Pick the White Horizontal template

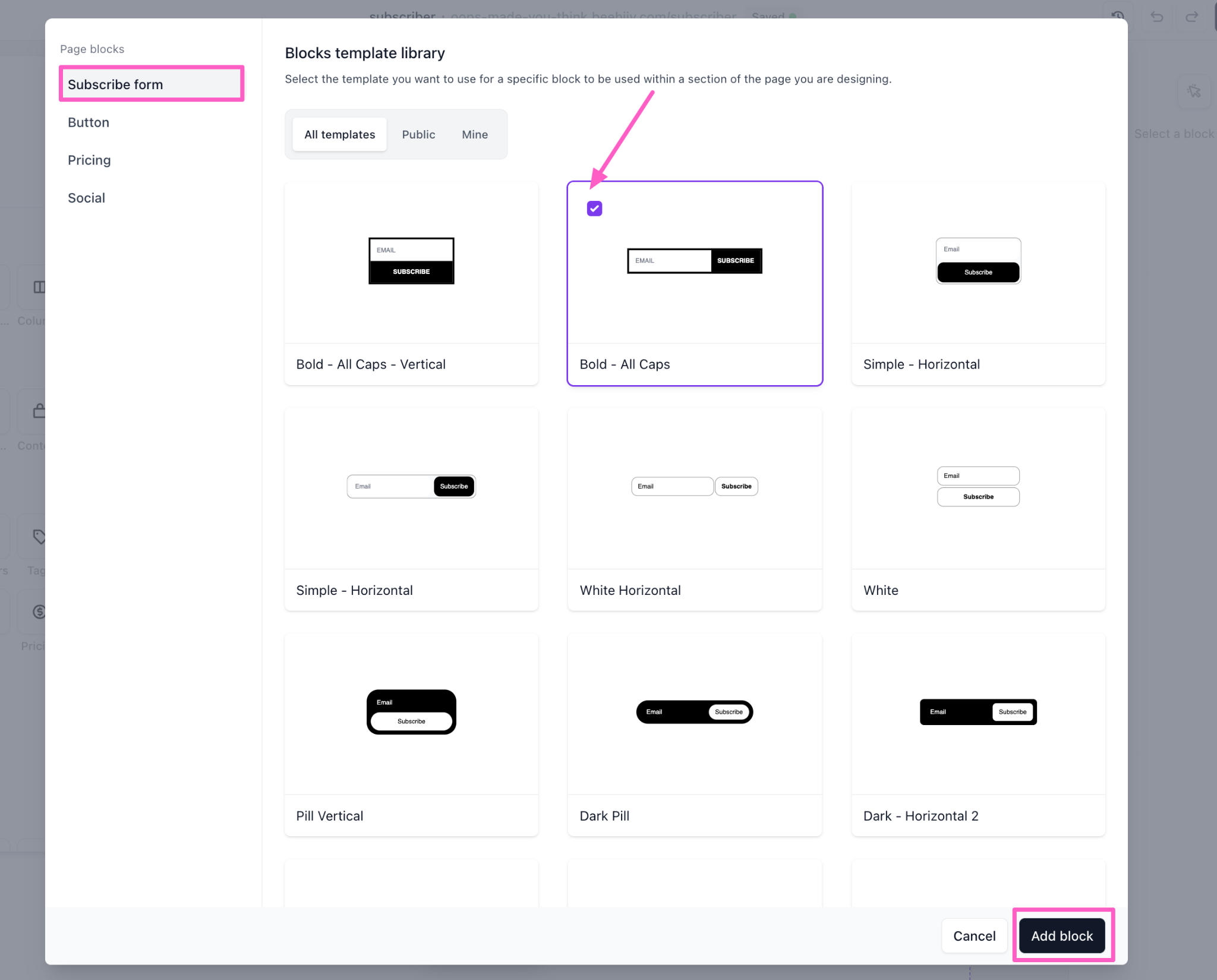click(695, 509)
